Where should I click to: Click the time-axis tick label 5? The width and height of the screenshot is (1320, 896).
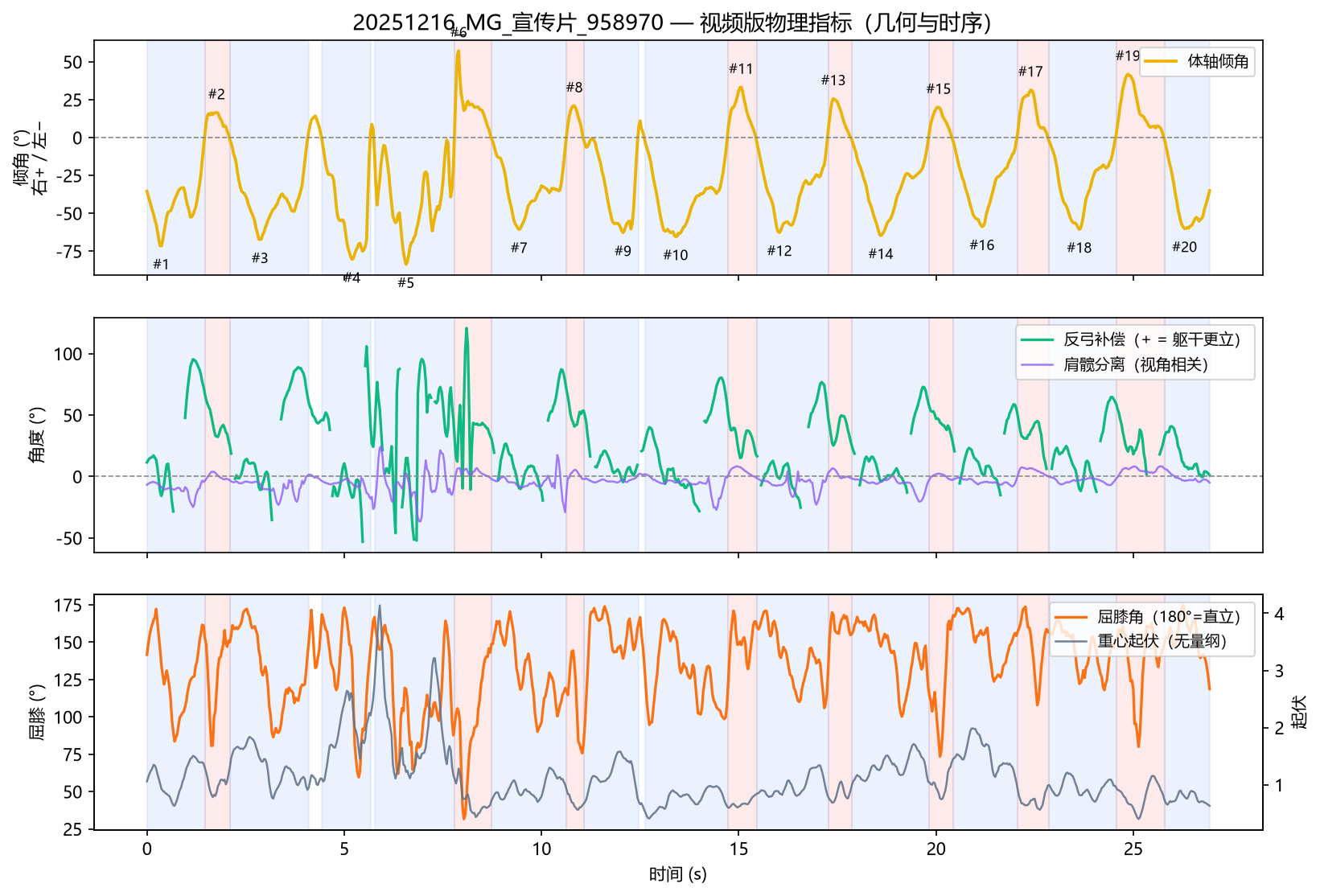click(344, 849)
